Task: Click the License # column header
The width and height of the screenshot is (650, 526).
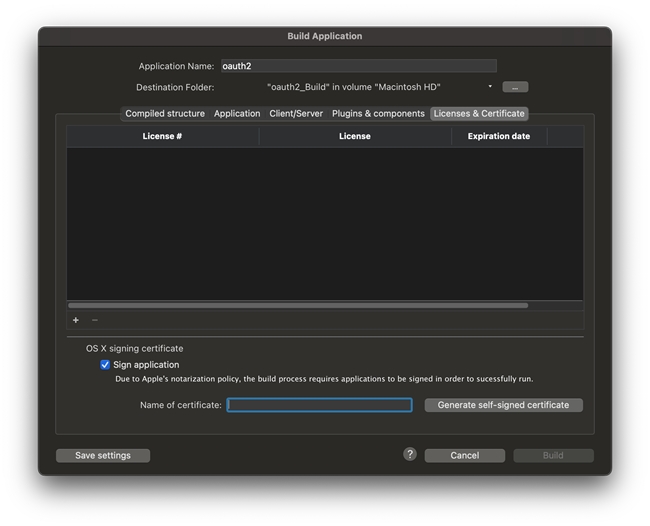Action: (162, 136)
